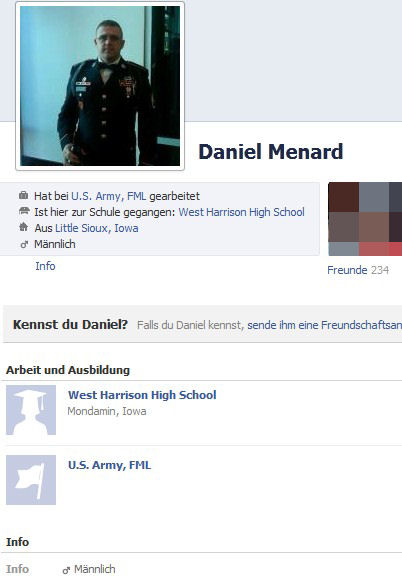The height and width of the screenshot is (582, 402).
Task: Click the house hometown icon
Action: click(23, 227)
